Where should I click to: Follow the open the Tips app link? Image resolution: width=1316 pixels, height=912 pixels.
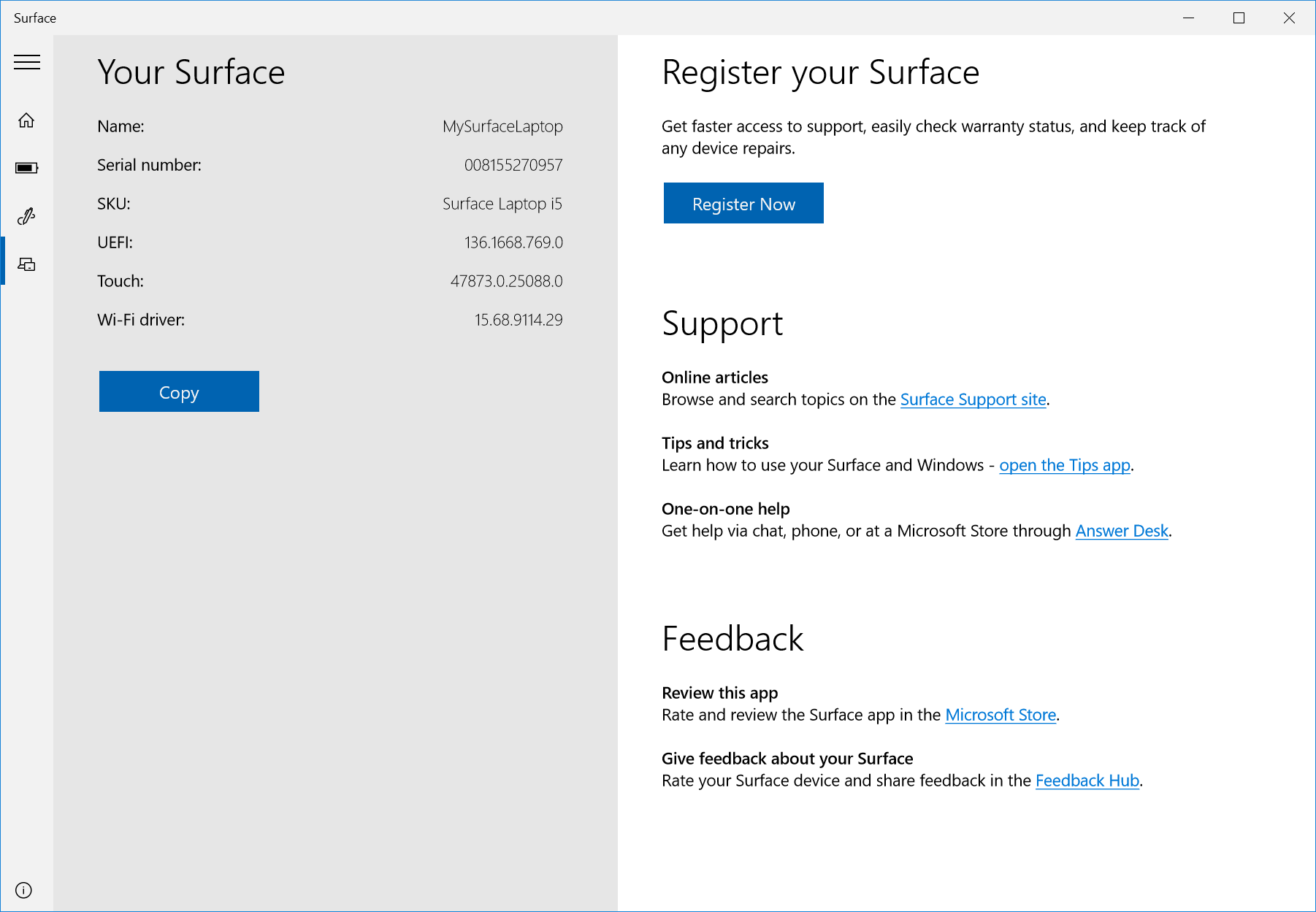[x=1064, y=465]
